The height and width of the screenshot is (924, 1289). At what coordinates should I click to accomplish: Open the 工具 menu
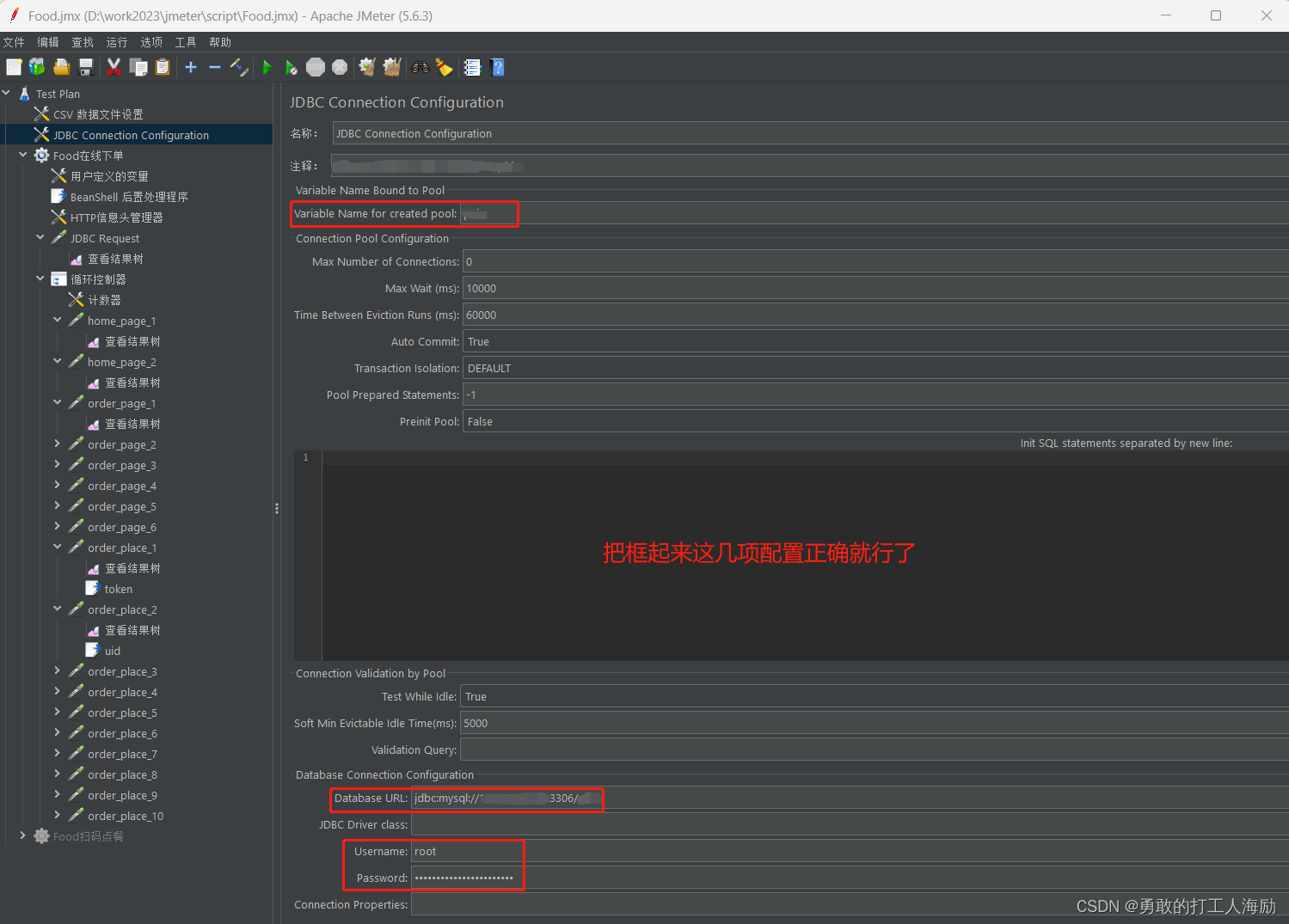point(186,42)
